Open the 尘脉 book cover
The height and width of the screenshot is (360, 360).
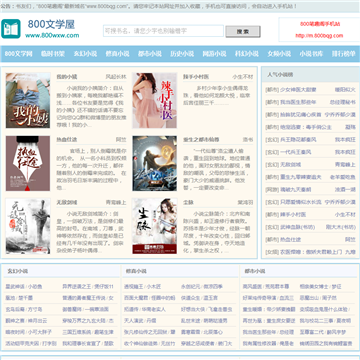[155, 226]
